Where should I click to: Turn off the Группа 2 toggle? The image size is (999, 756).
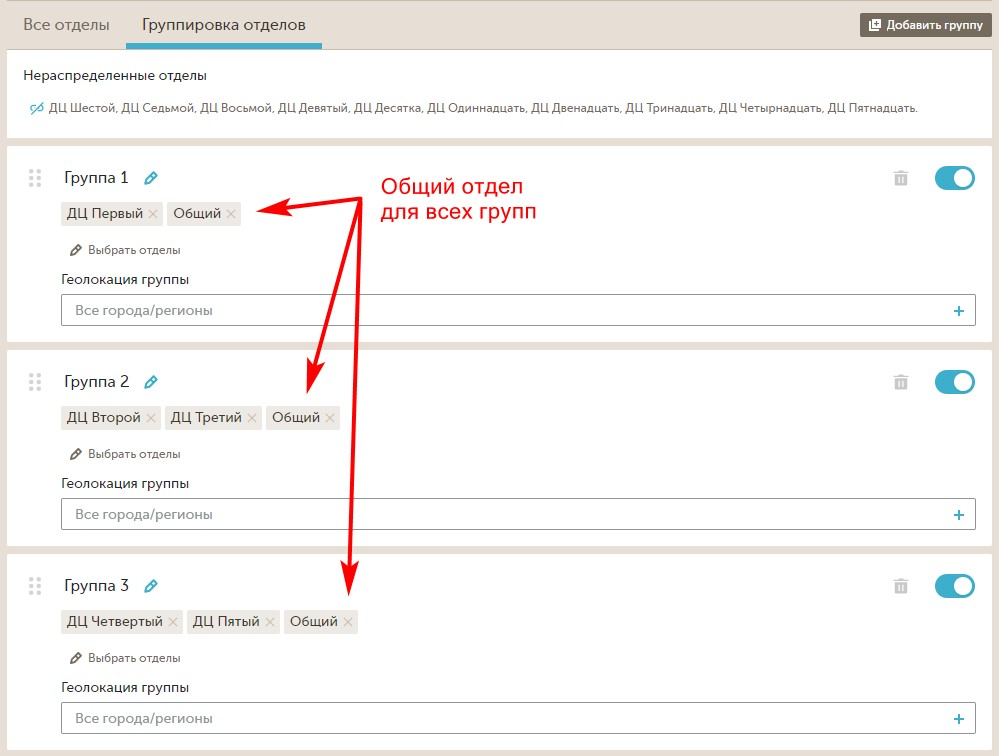click(x=954, y=382)
